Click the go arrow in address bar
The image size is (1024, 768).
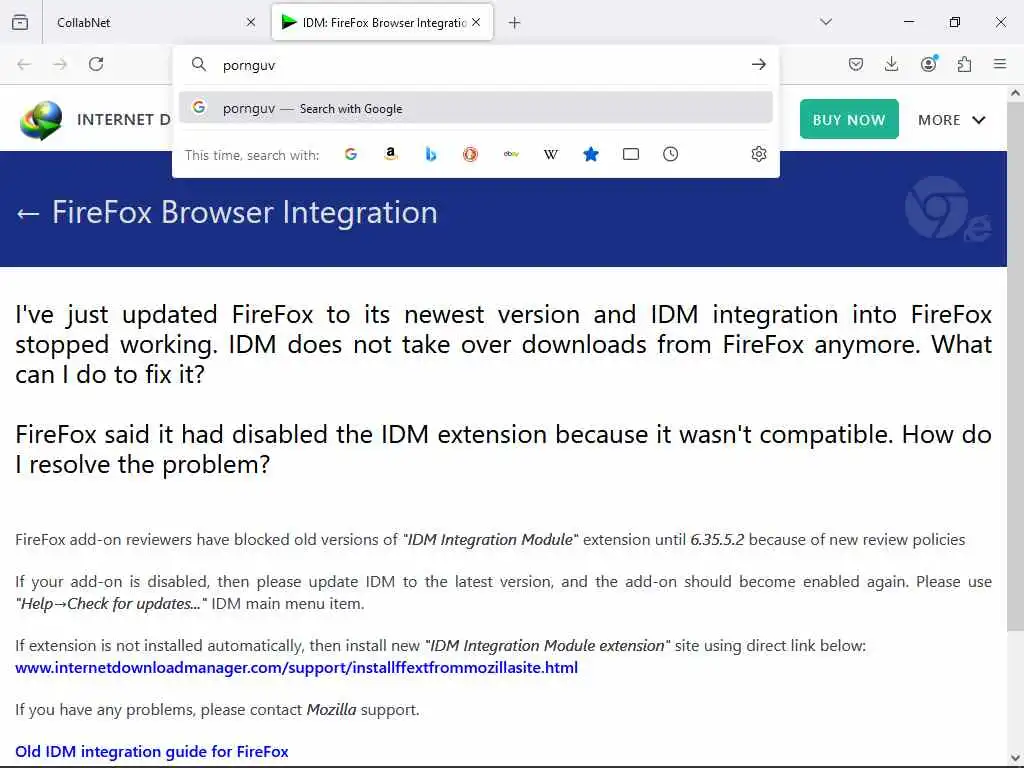[x=758, y=64]
